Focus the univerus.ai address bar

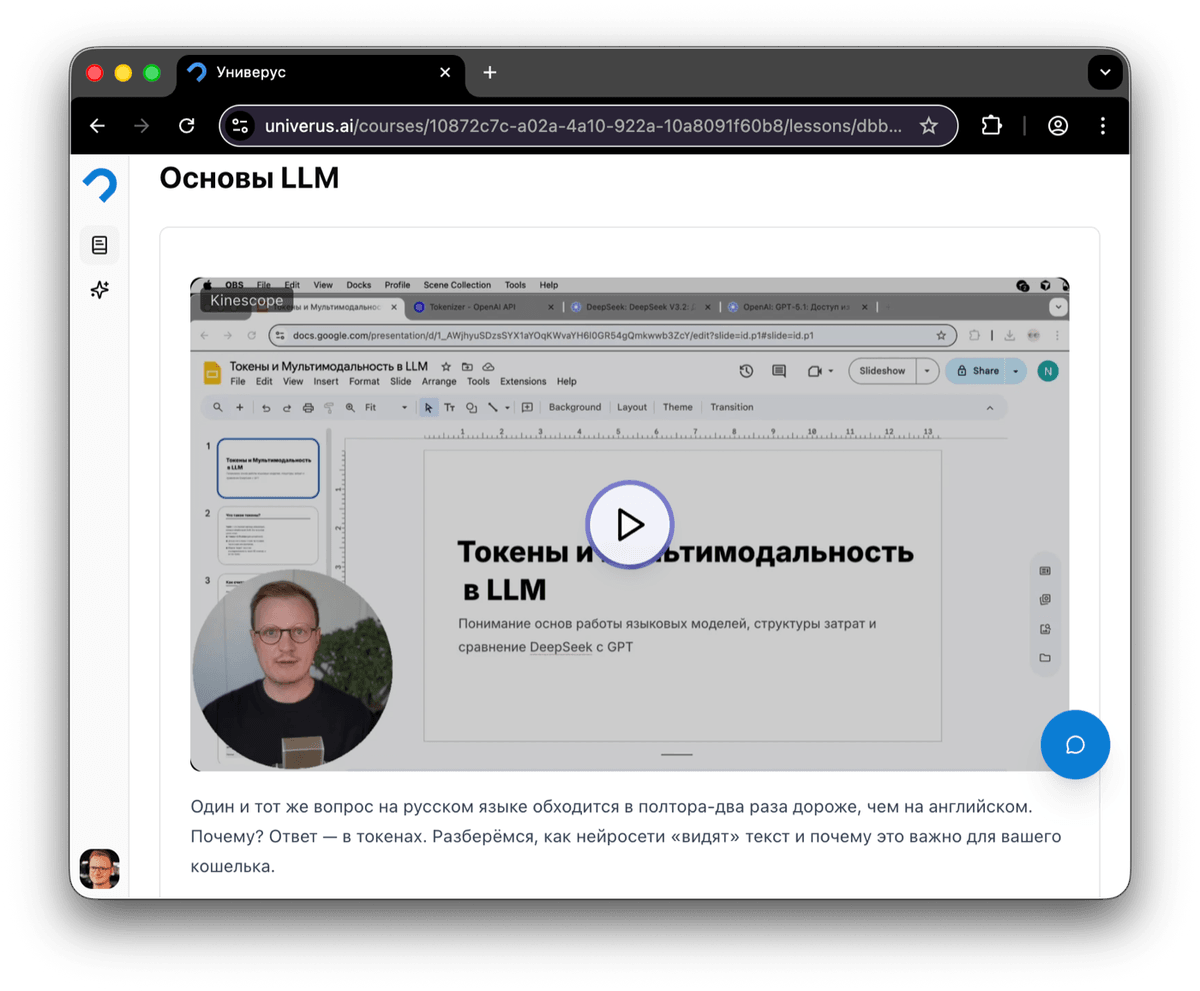click(x=580, y=126)
